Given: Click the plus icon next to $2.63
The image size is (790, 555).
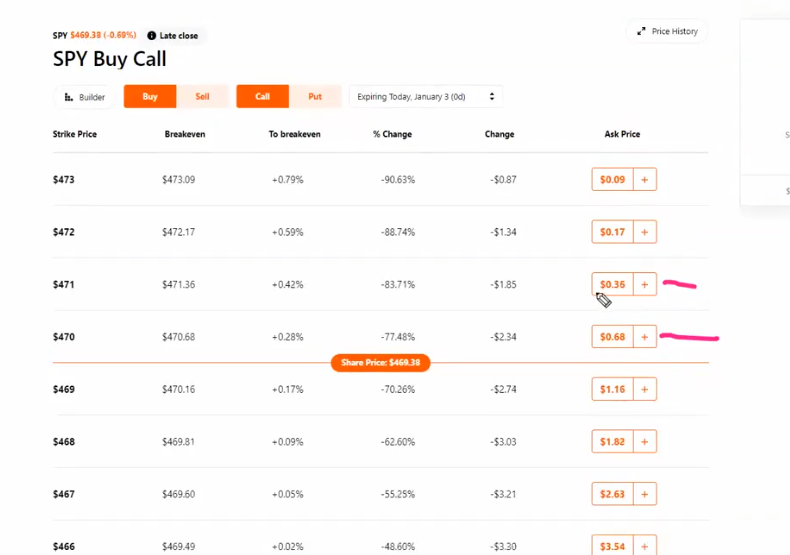Looking at the screenshot, I should [645, 493].
